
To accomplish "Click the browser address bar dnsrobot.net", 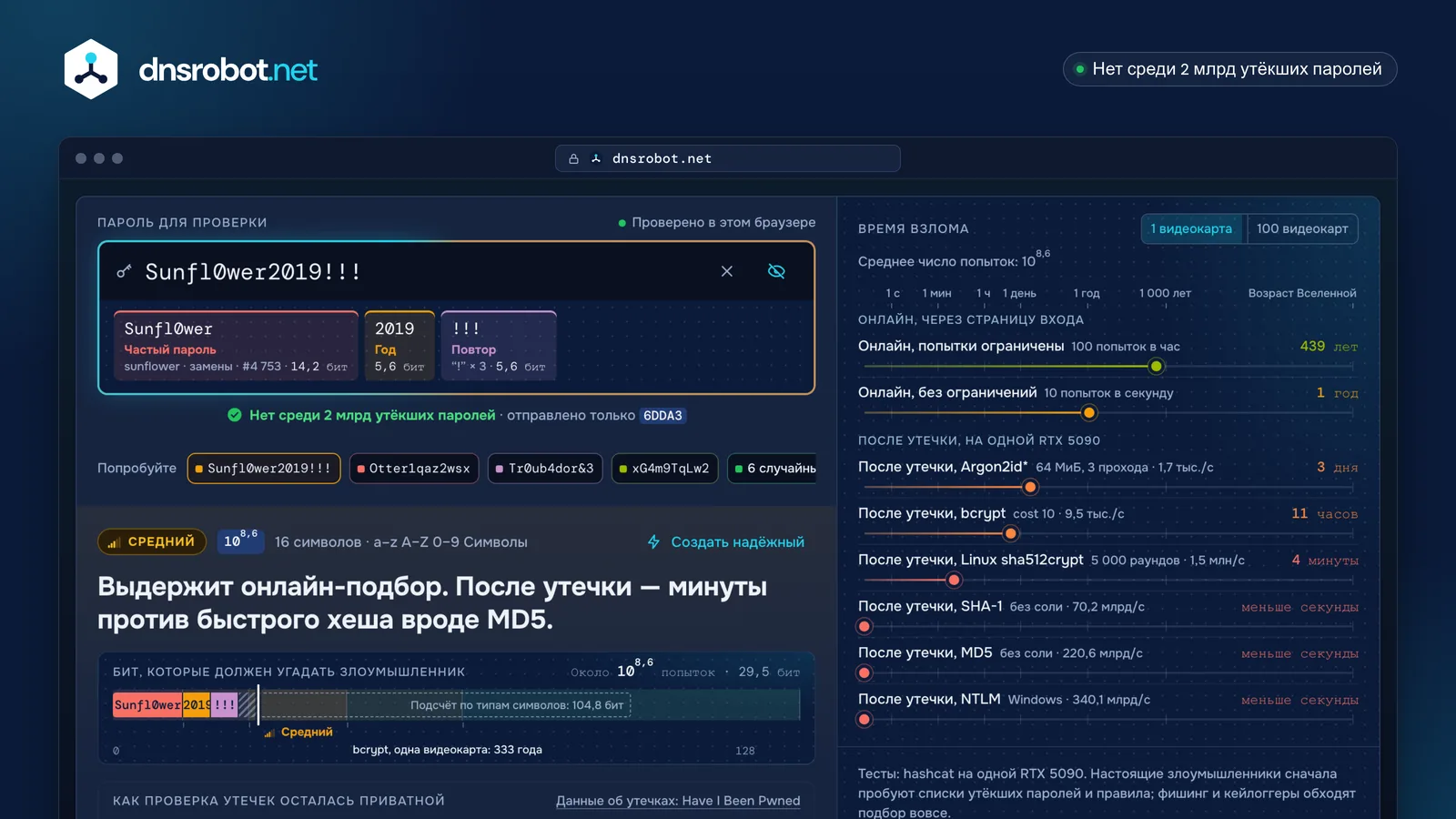I will pos(728,158).
